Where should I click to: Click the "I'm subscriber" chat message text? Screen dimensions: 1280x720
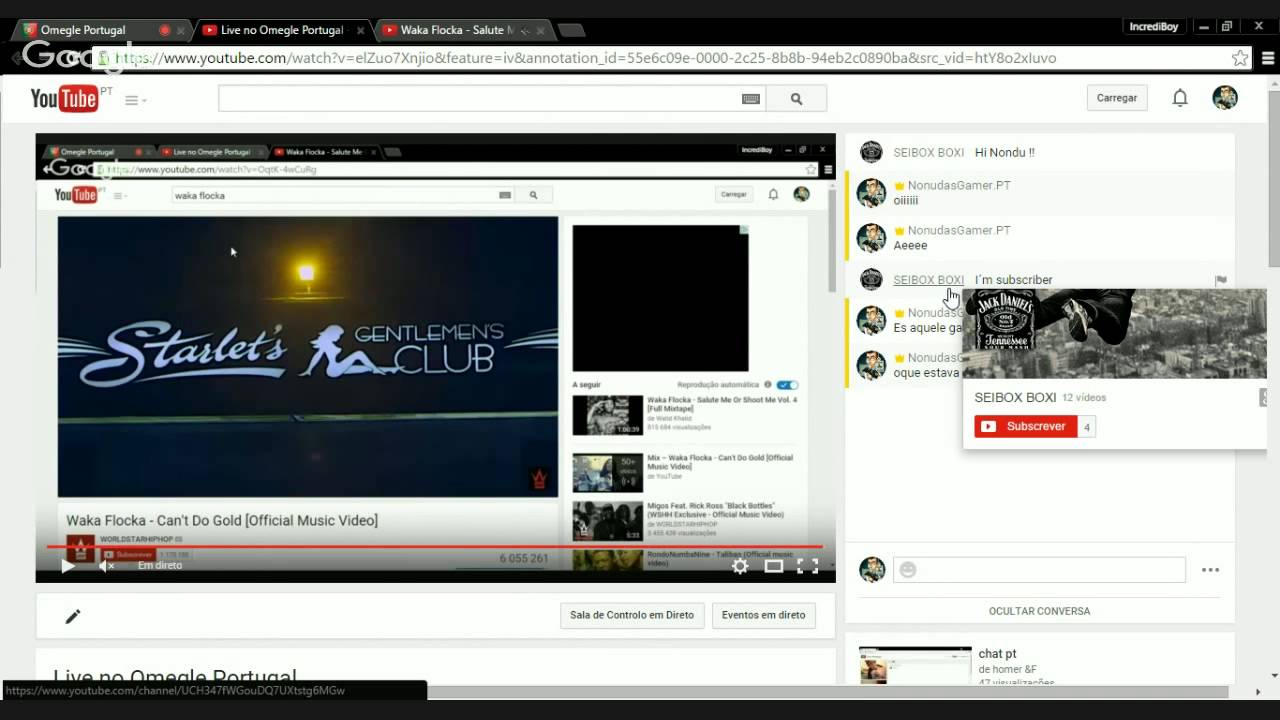[1014, 280]
